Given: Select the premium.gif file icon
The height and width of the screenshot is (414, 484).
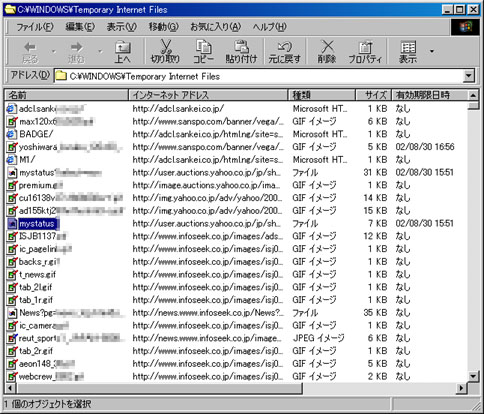Looking at the screenshot, I should 12,185.
